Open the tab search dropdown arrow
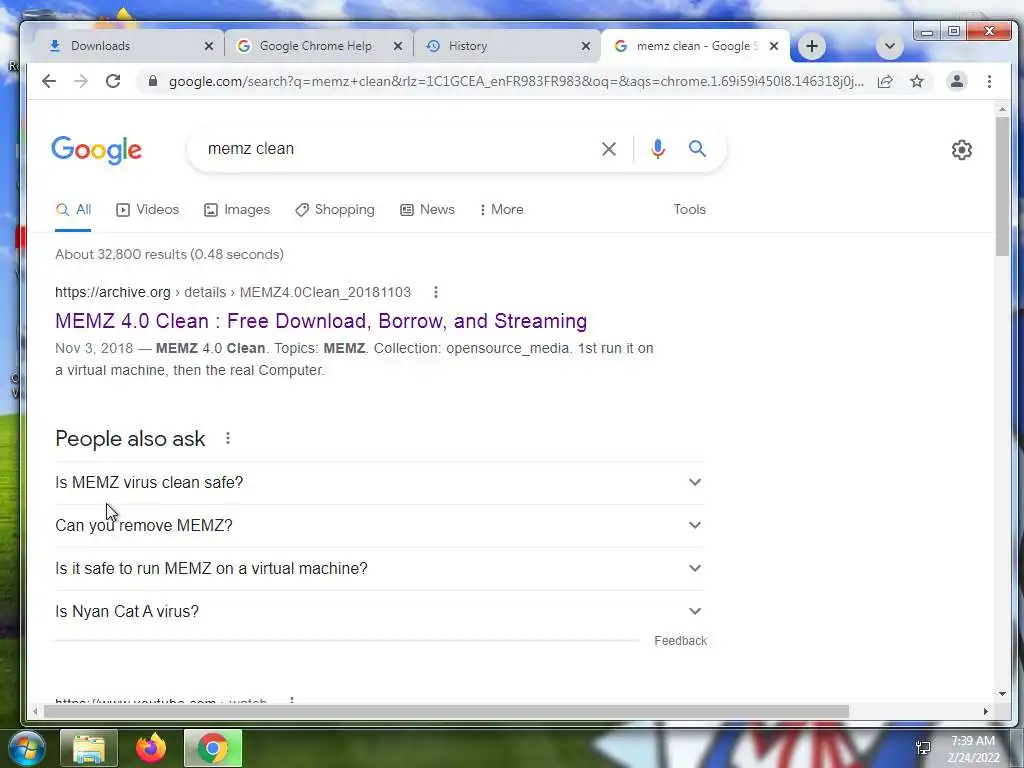The image size is (1024, 768). tap(889, 46)
